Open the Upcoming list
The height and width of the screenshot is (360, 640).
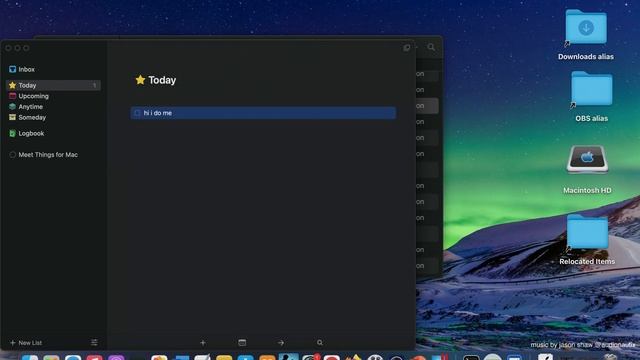pos(29,96)
